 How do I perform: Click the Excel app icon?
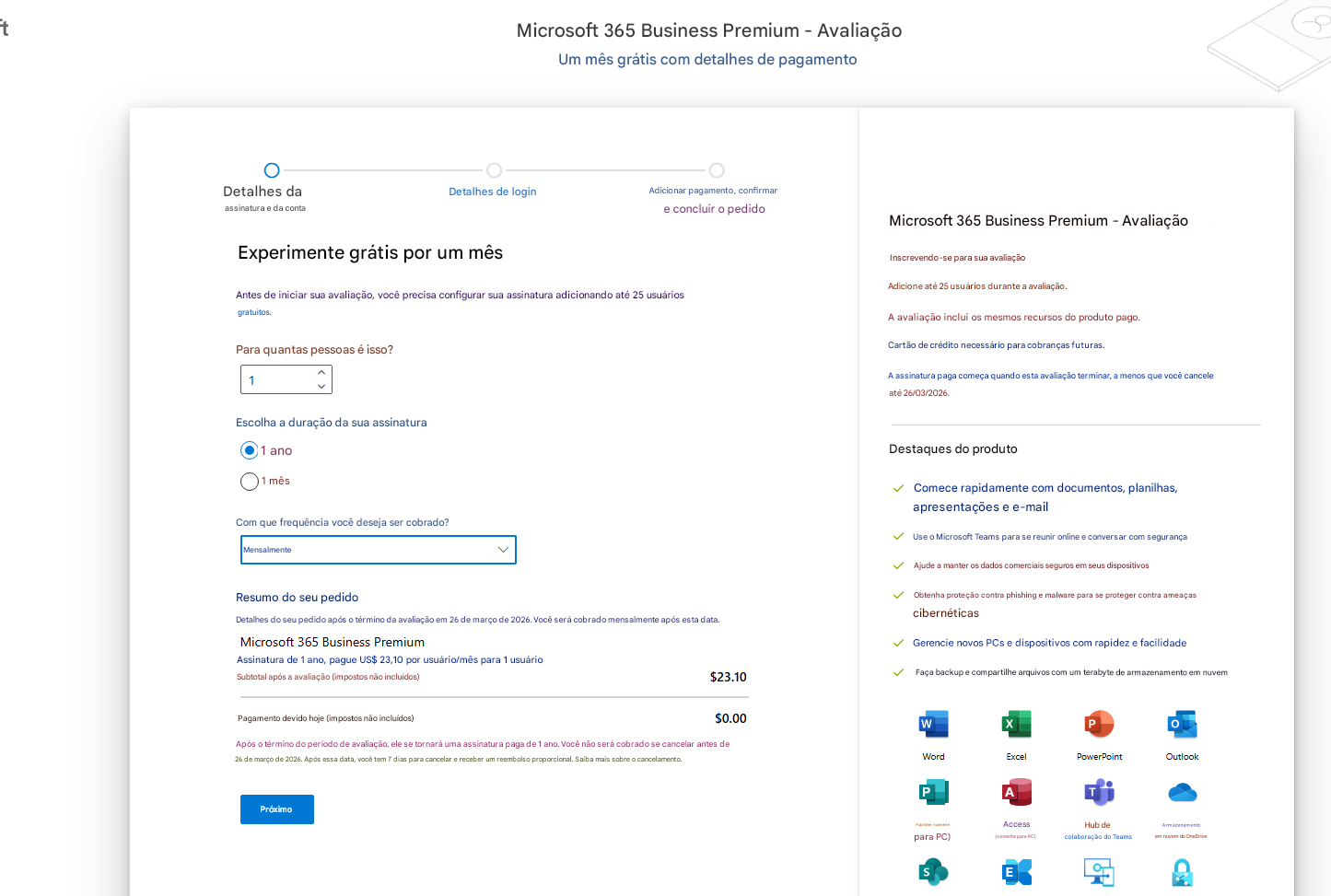pos(1017,724)
